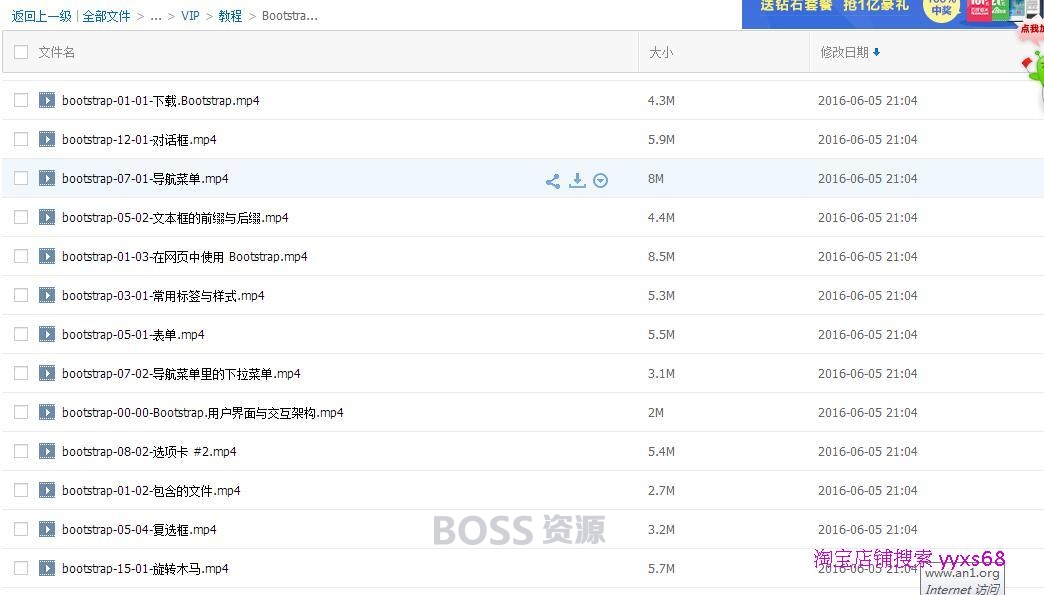
Task: Click the video icon of bootstrap-08-02-选项卡 #2.mp4
Action: tap(47, 451)
